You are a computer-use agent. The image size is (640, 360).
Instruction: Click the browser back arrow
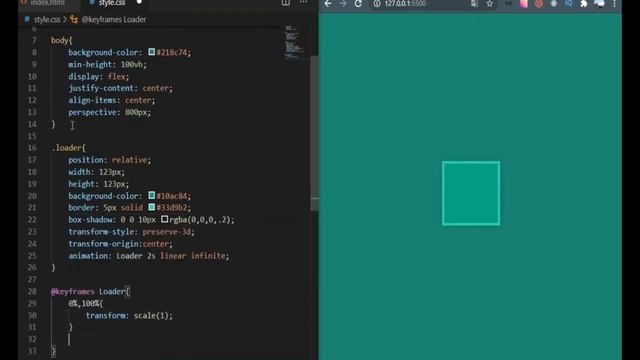pyautogui.click(x=328, y=4)
